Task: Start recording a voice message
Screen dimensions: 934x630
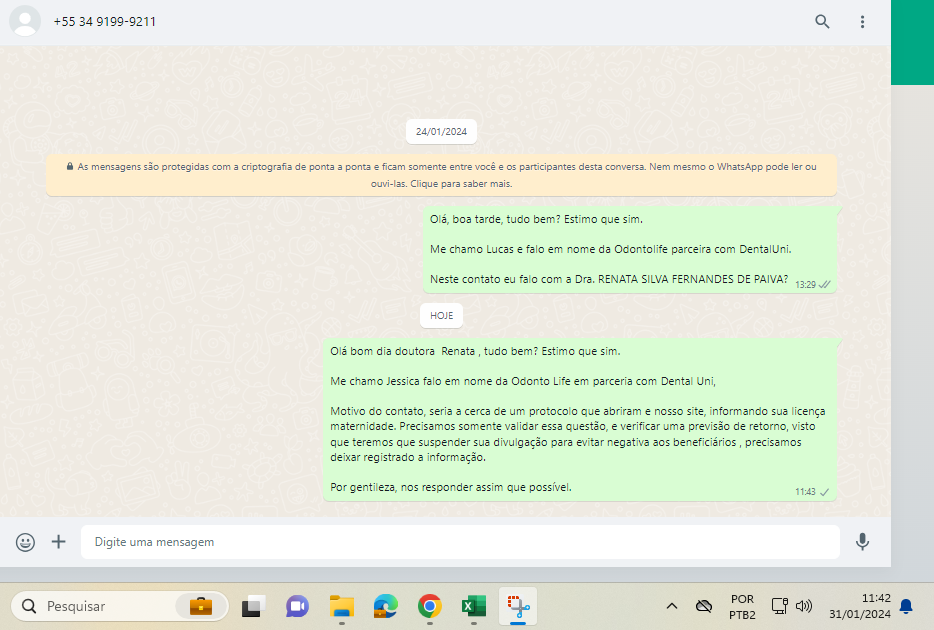Action: click(x=862, y=542)
